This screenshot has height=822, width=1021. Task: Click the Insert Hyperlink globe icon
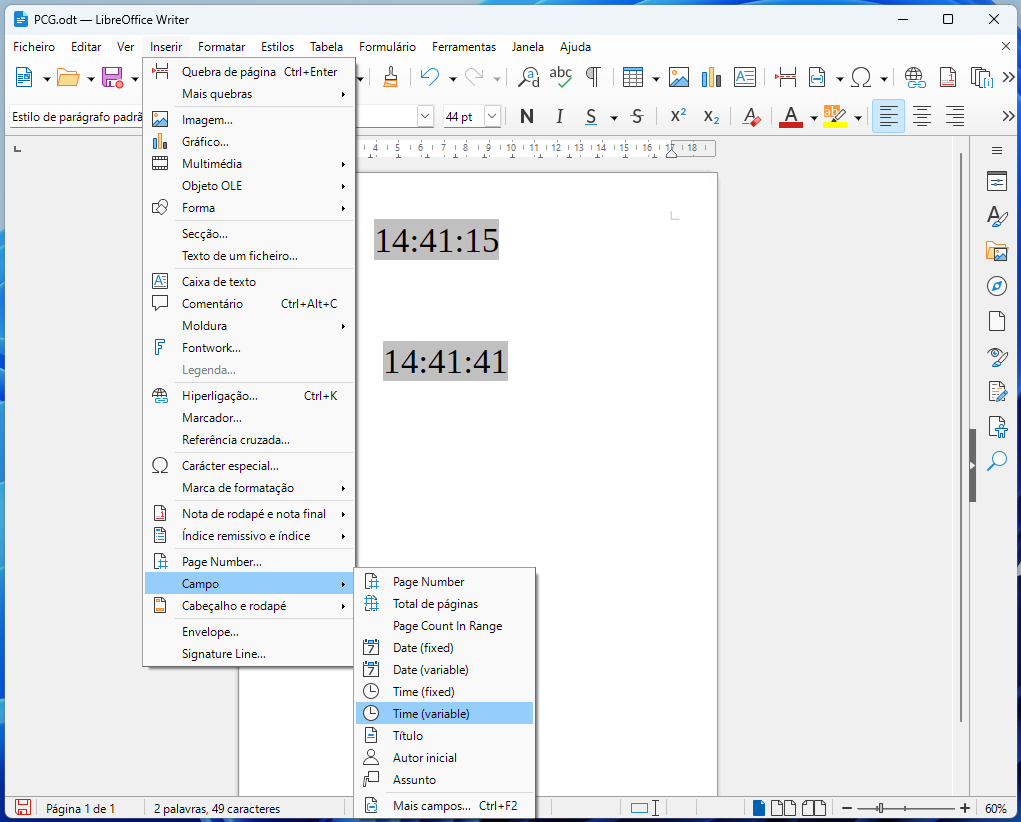[x=914, y=77]
